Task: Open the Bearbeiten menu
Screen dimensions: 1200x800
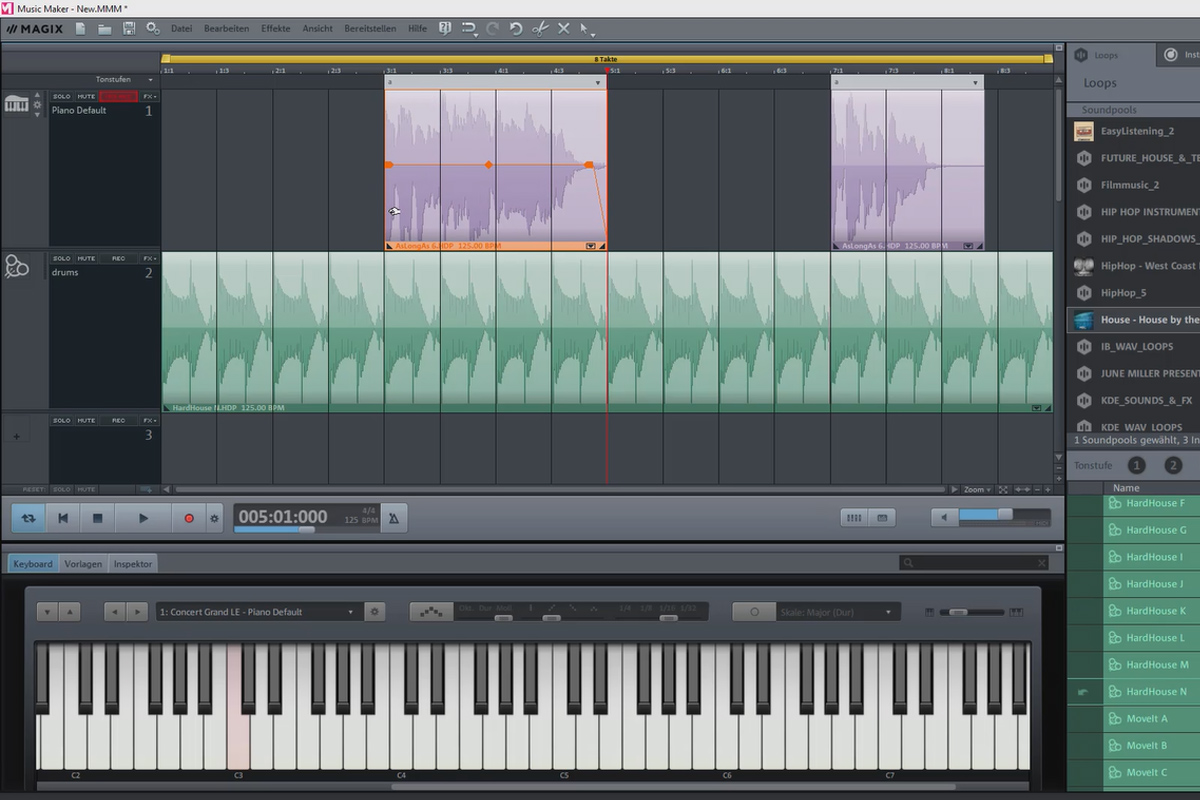Action: coord(227,29)
